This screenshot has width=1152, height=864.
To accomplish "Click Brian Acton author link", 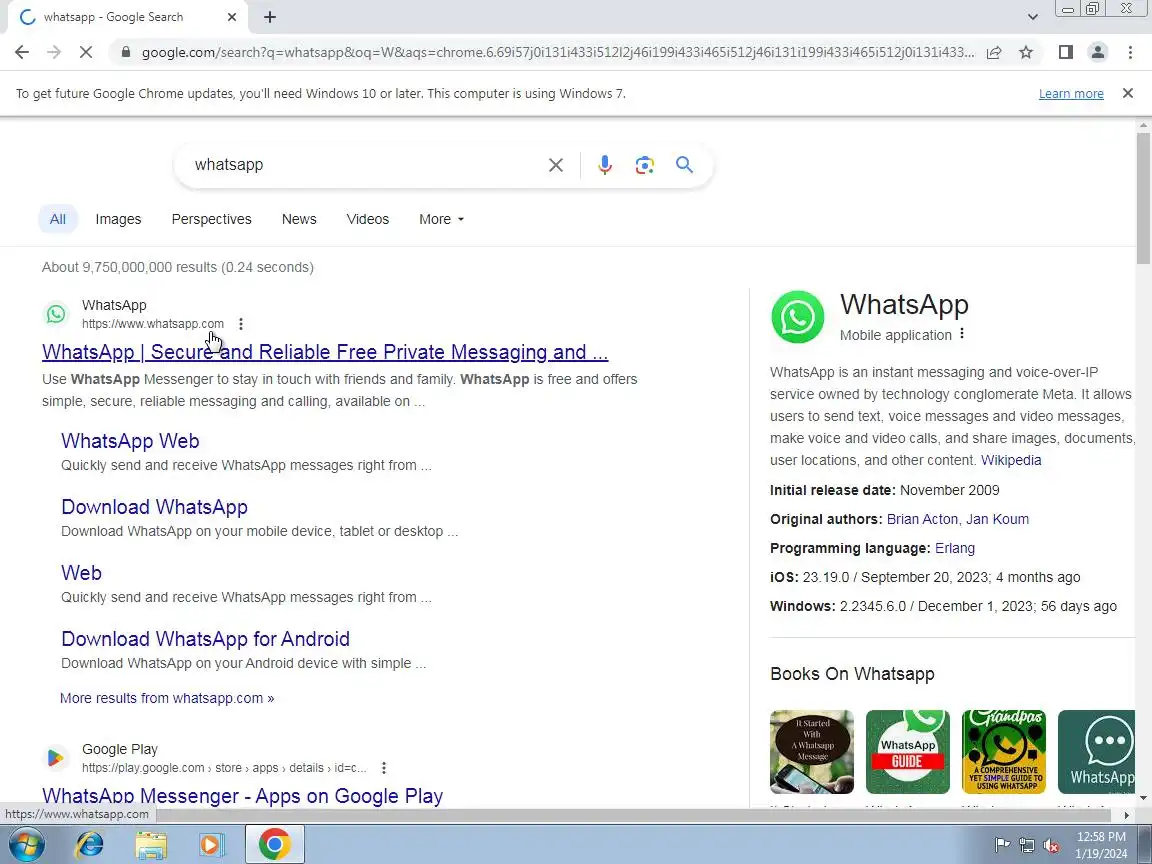I will 923,519.
